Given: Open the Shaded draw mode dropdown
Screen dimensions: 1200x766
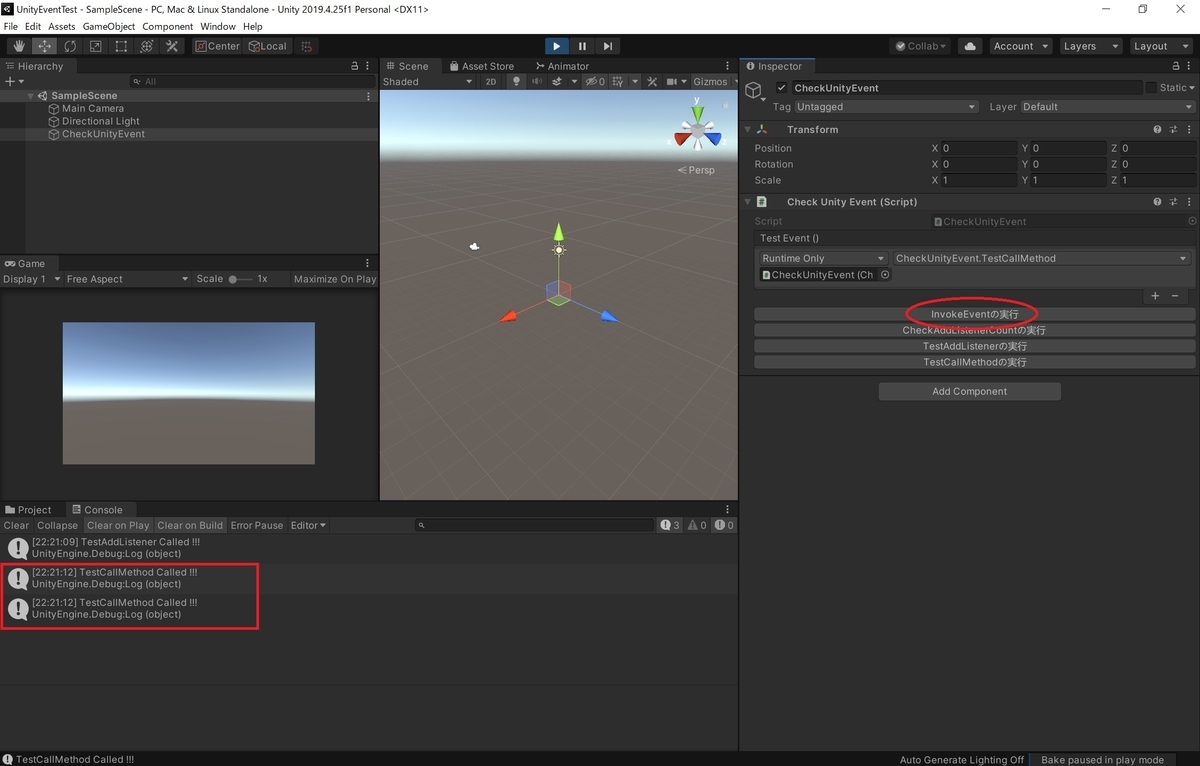Looking at the screenshot, I should coord(428,82).
